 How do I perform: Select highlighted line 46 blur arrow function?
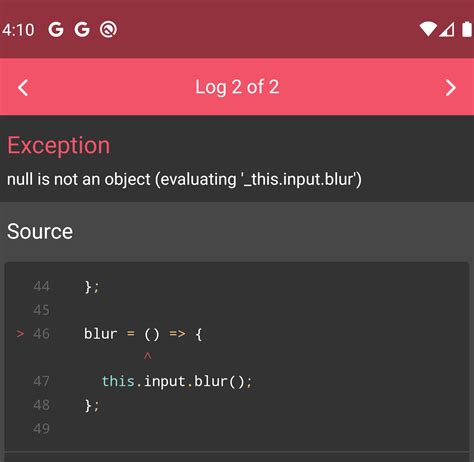point(143,334)
